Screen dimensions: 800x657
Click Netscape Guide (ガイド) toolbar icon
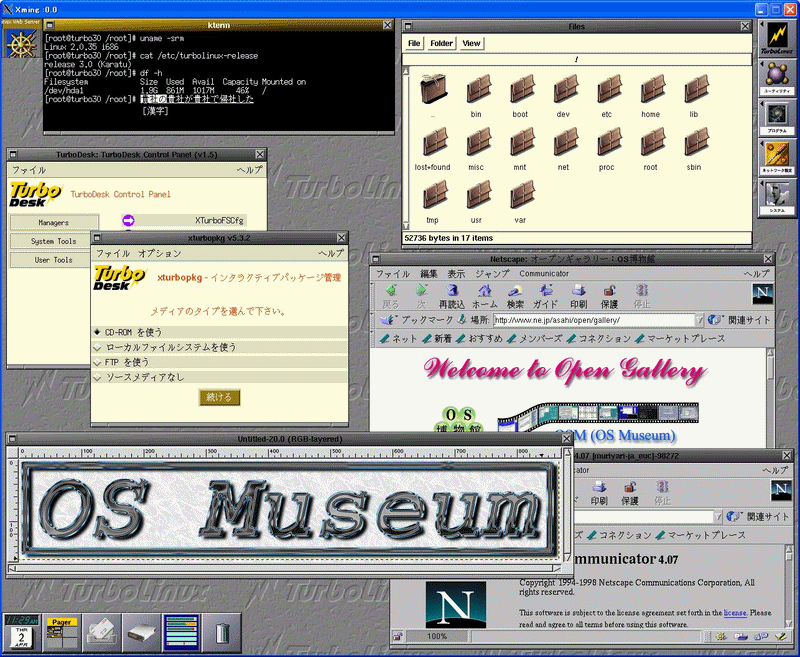tap(545, 296)
